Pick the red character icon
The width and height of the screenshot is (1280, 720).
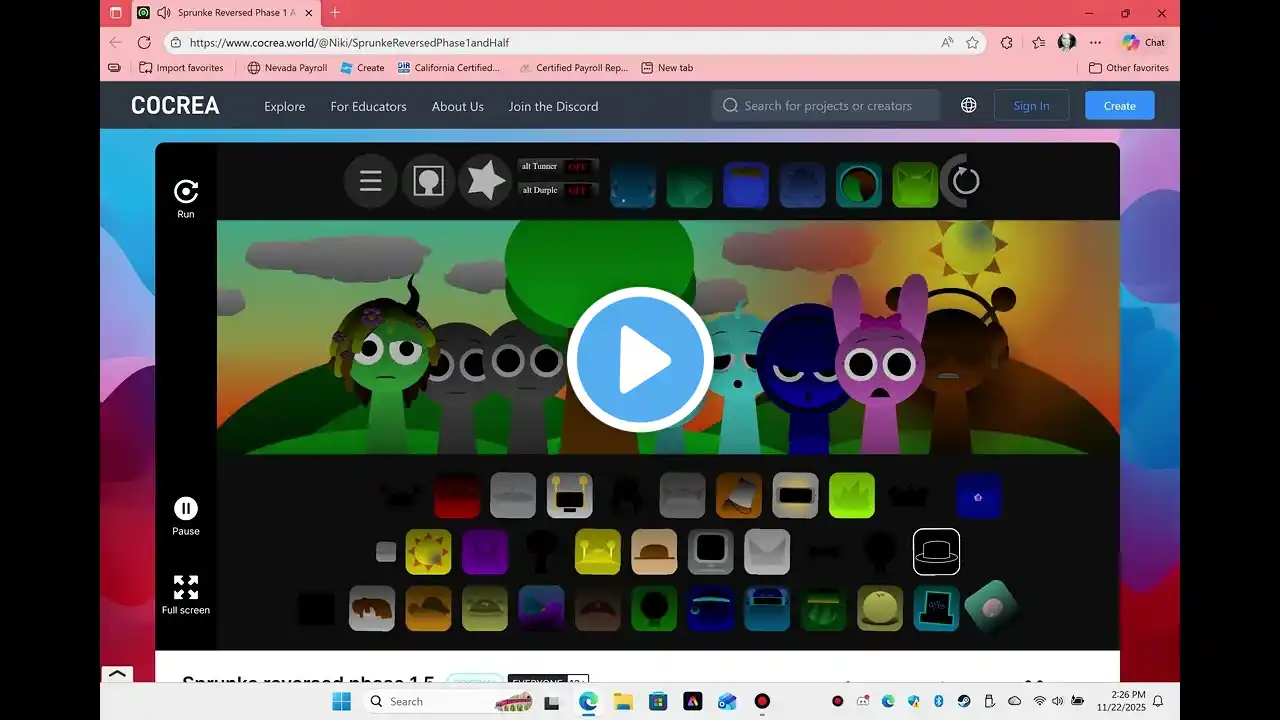pyautogui.click(x=457, y=495)
